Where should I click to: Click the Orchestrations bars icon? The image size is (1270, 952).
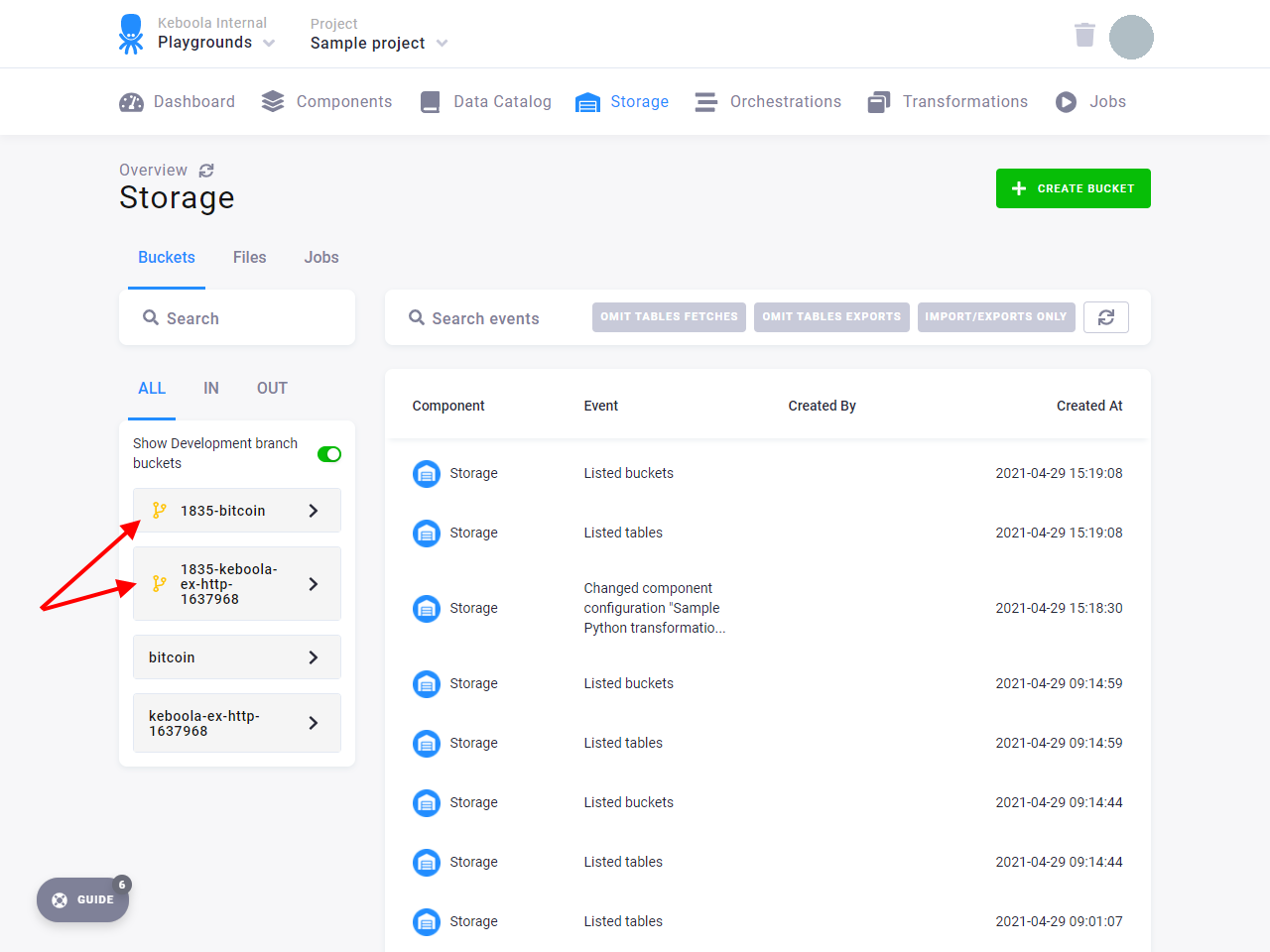[706, 102]
